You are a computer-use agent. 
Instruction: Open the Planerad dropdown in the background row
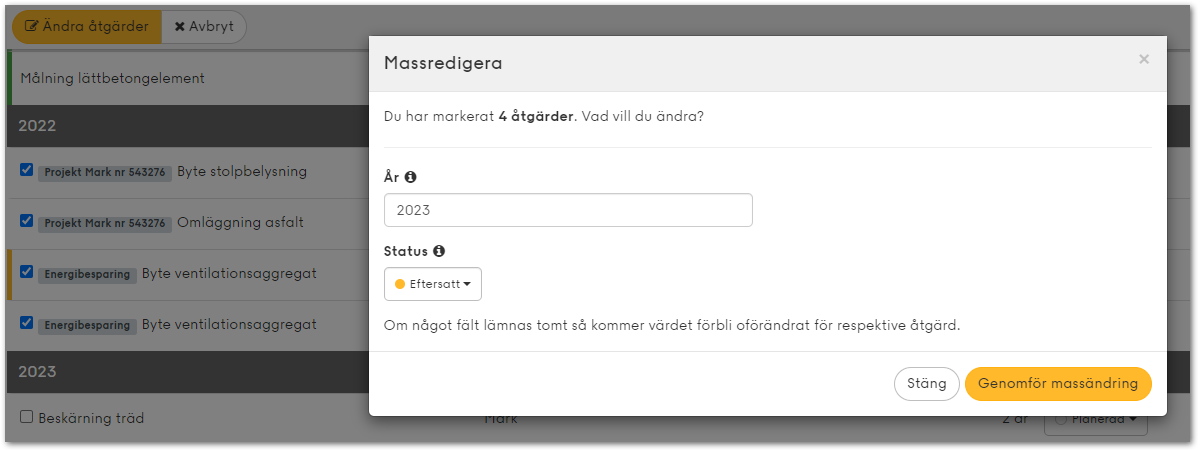point(1096,419)
